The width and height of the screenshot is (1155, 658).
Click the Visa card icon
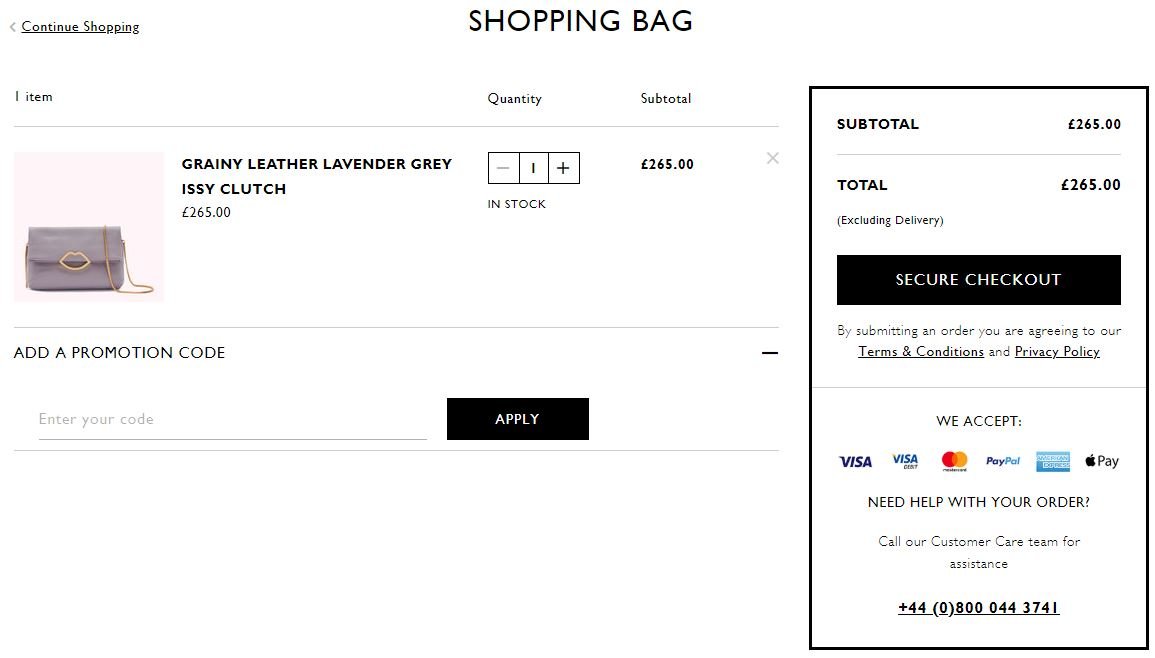pyautogui.click(x=855, y=461)
